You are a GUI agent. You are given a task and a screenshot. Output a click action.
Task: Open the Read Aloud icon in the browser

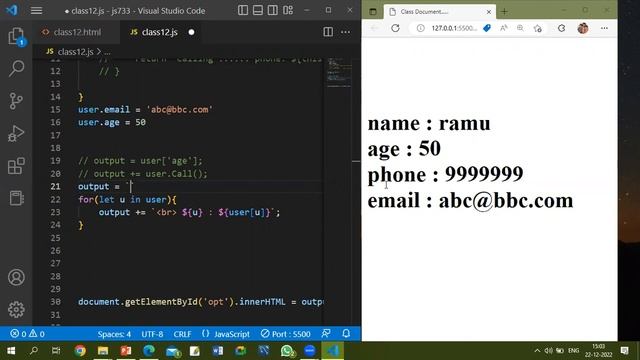point(504,28)
